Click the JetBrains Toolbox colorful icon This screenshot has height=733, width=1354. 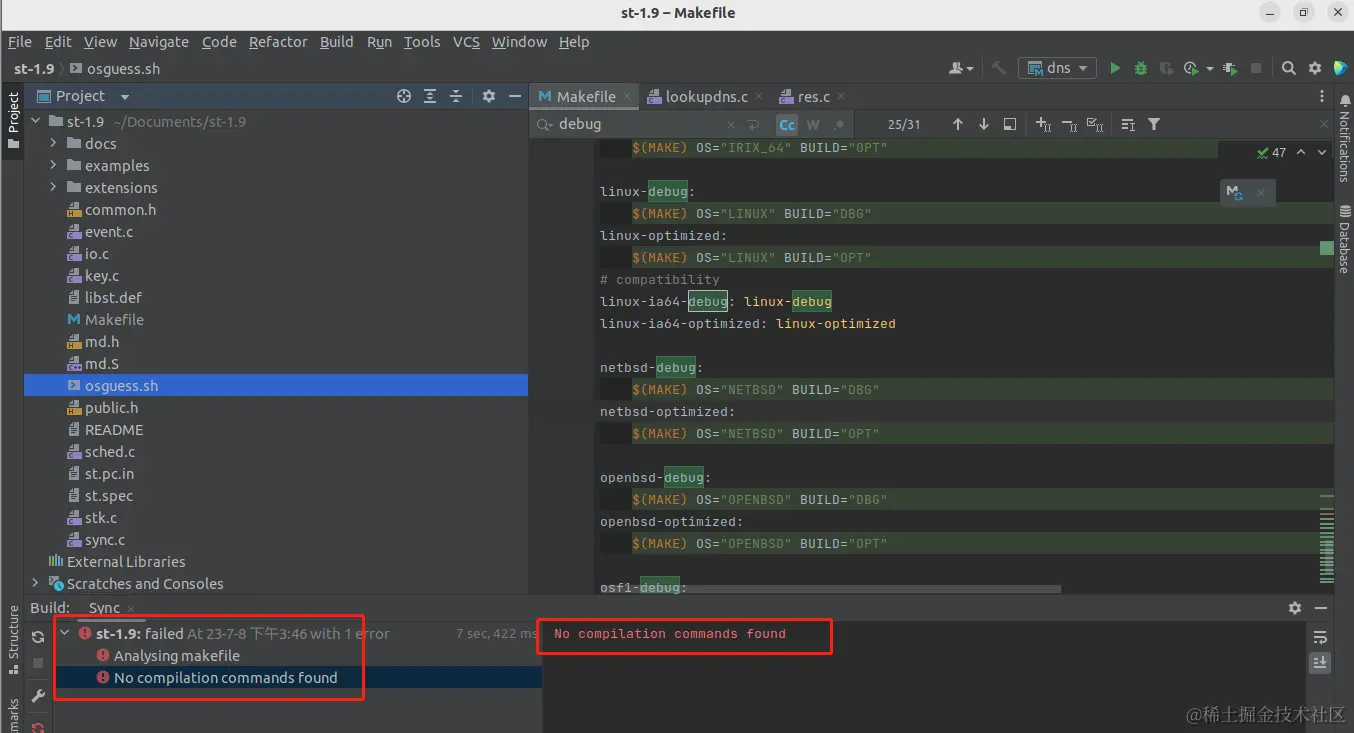[x=1340, y=68]
